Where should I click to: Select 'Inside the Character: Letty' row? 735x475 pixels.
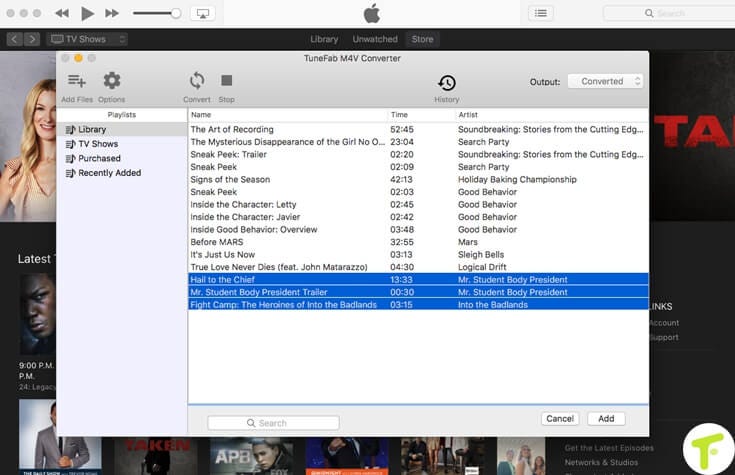pos(418,205)
